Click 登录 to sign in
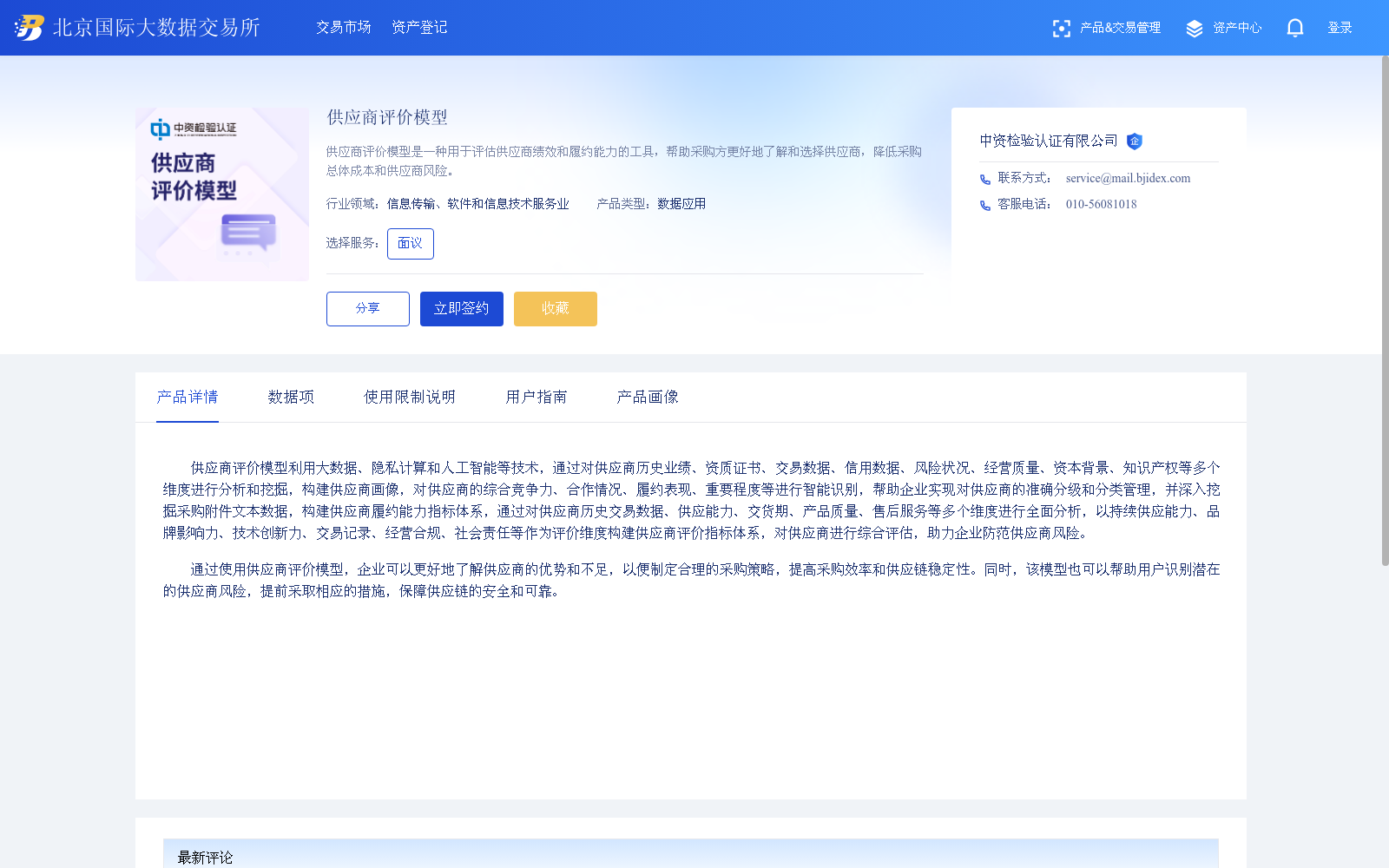Image resolution: width=1389 pixels, height=868 pixels. point(1340,28)
